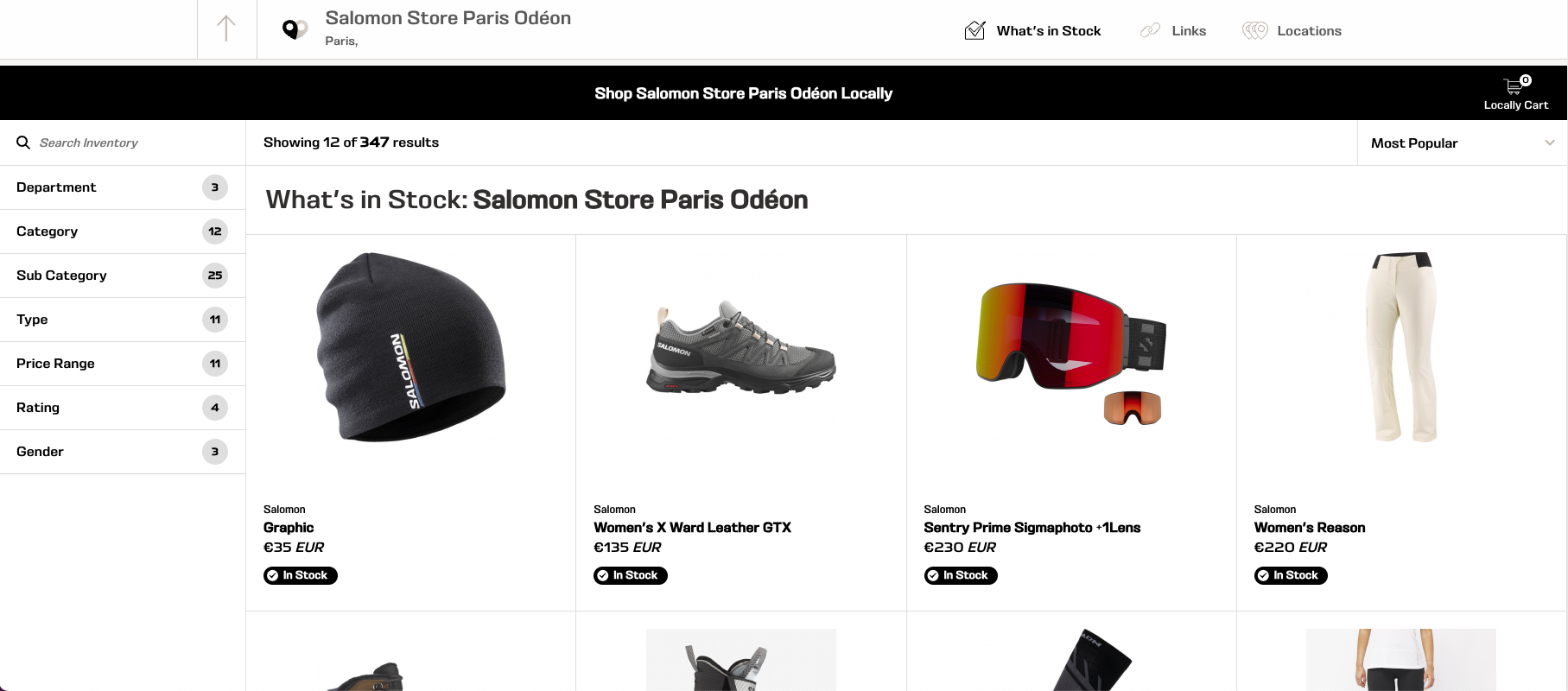Screen dimensions: 1568x691
Task: Select the Women's Reason pants thumbnail
Action: [x=1401, y=347]
